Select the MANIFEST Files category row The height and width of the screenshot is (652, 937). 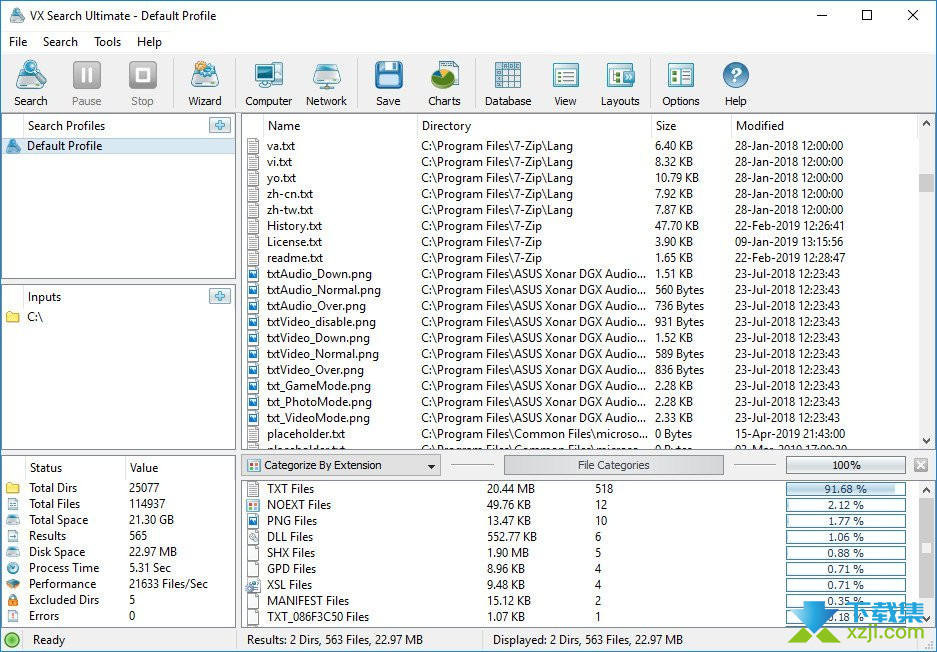[580, 601]
